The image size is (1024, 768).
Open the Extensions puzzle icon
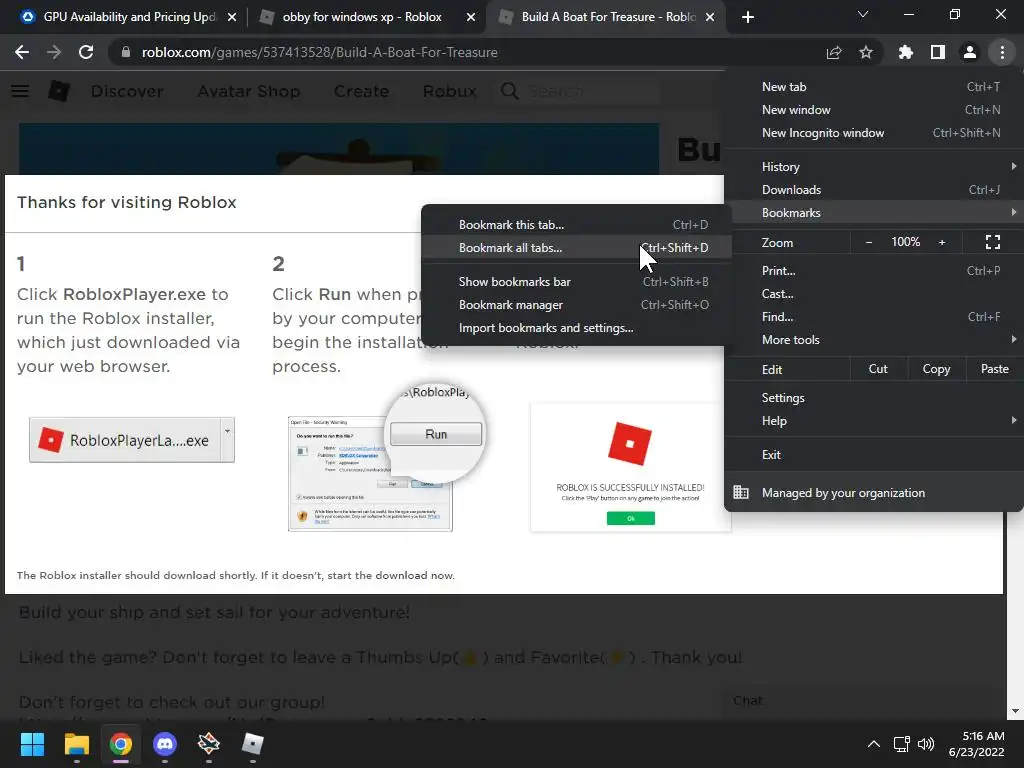906,52
